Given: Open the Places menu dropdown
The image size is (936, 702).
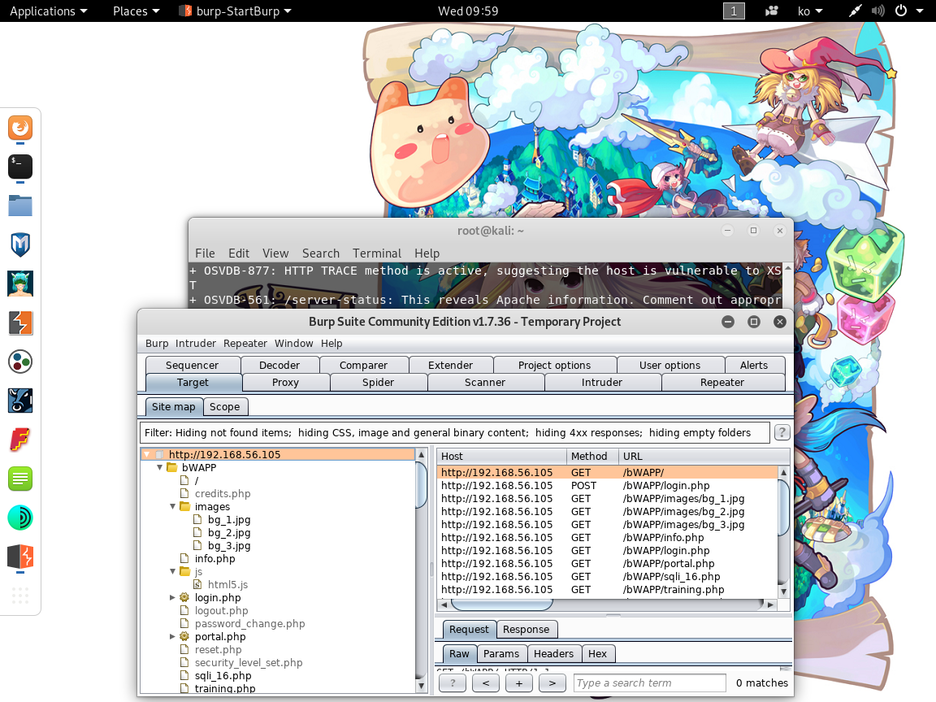Looking at the screenshot, I should point(136,11).
